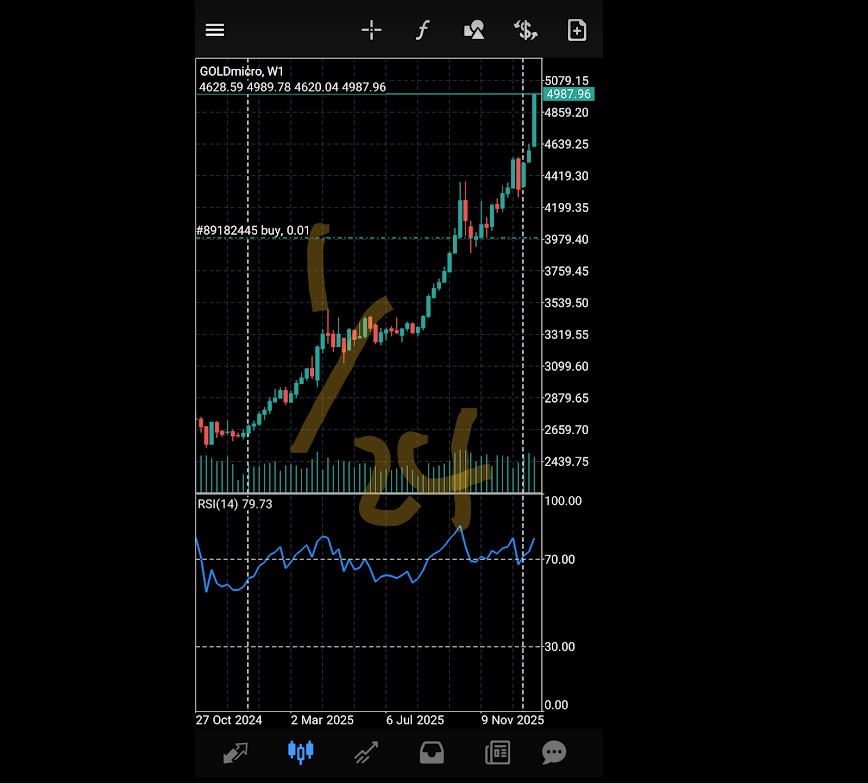Click the 70.00 RSI level label

(x=560, y=559)
